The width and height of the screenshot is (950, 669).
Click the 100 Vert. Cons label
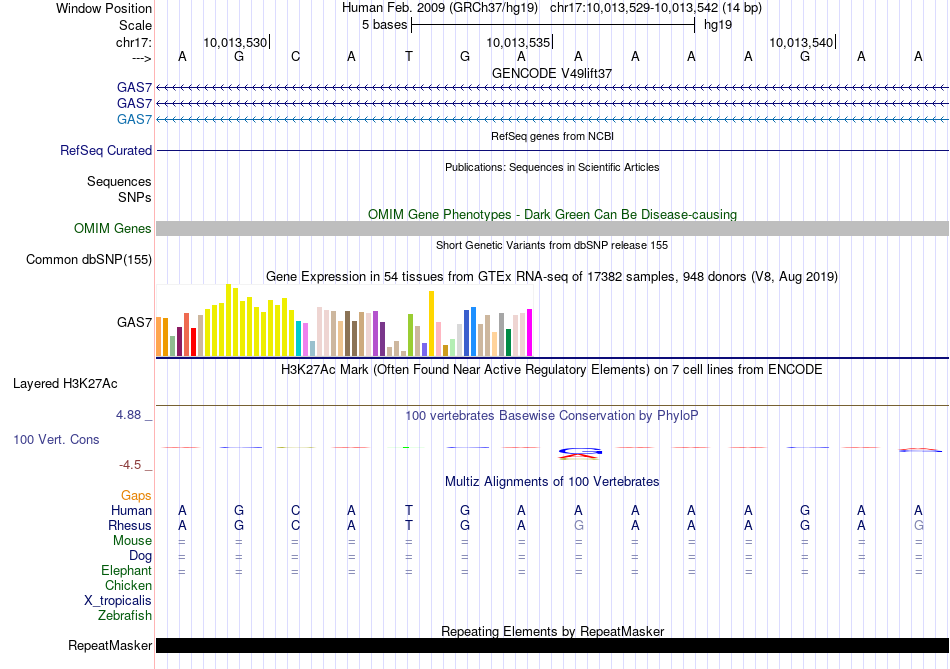click(56, 439)
